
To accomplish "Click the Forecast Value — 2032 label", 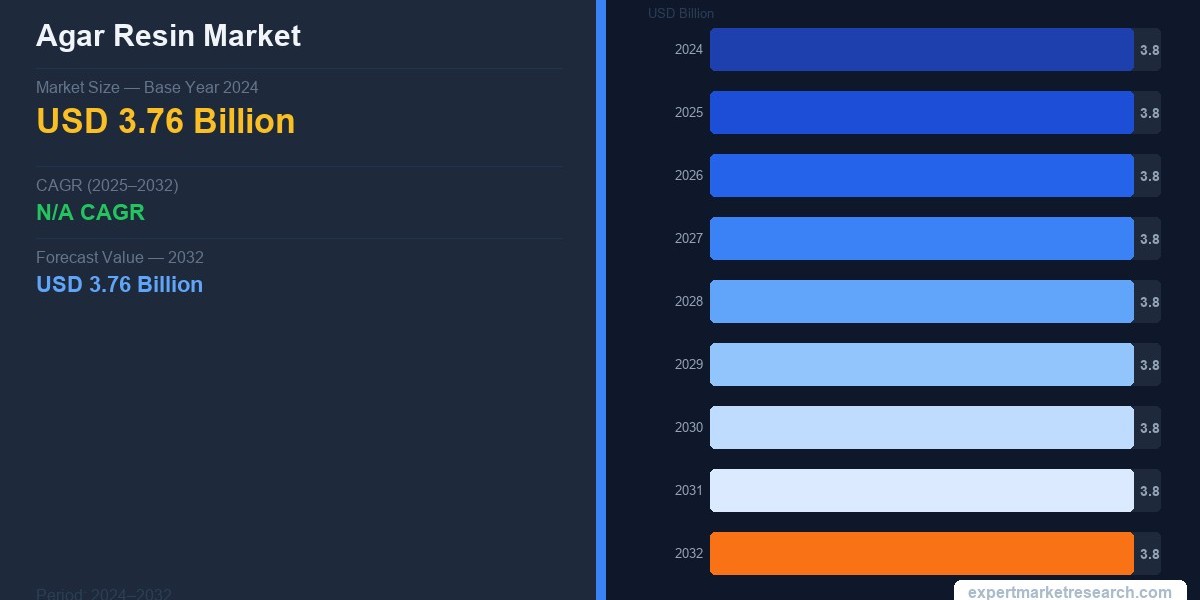I will pyautogui.click(x=119, y=257).
